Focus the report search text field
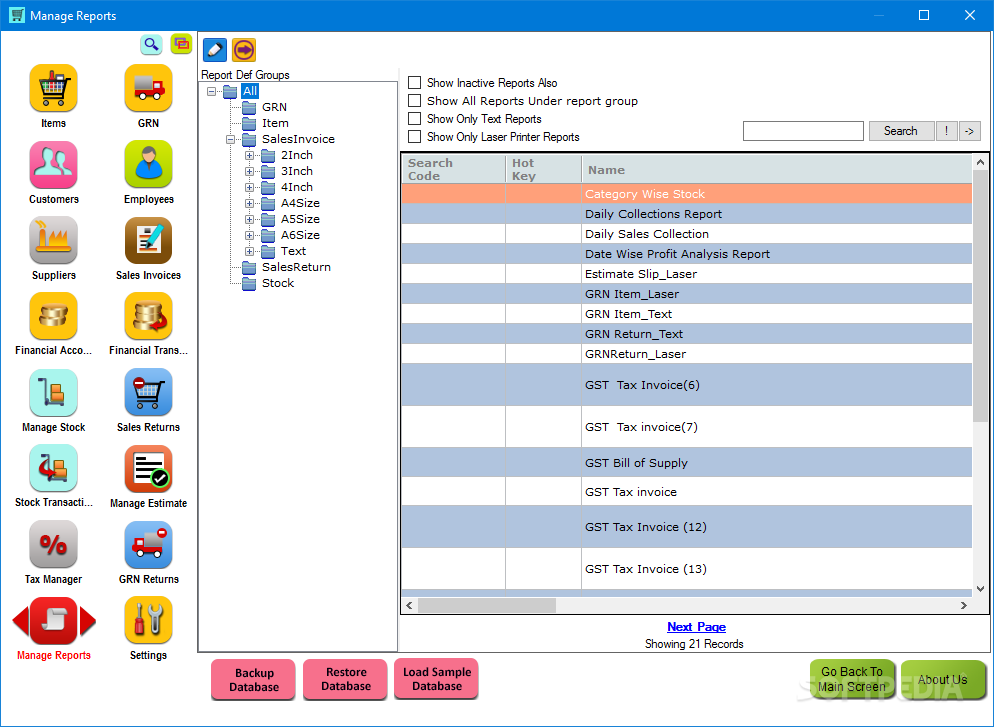The image size is (994, 727). tap(803, 131)
